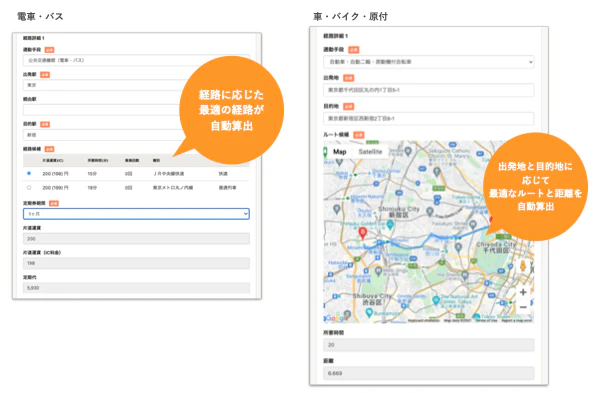The width and height of the screenshot is (600, 393).
Task: Click the red destination pin near Shinjuku
Action: click(362, 233)
